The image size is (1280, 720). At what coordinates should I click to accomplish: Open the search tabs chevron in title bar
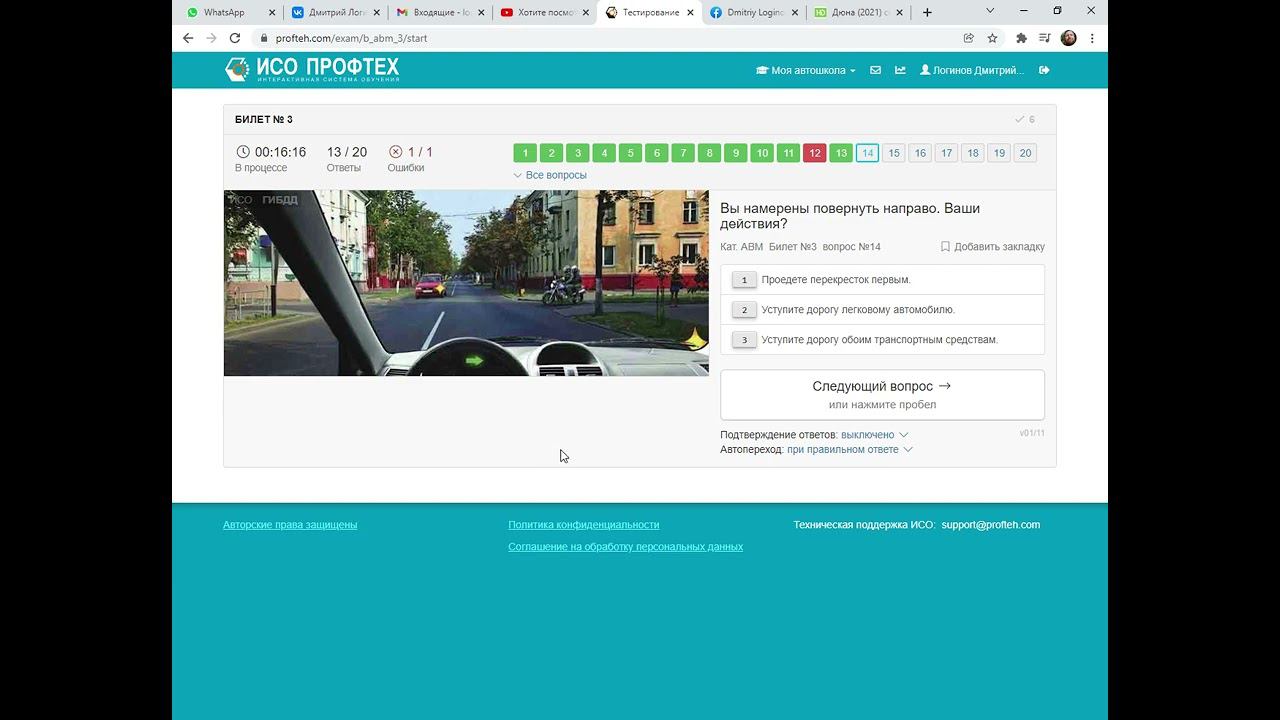click(x=990, y=11)
